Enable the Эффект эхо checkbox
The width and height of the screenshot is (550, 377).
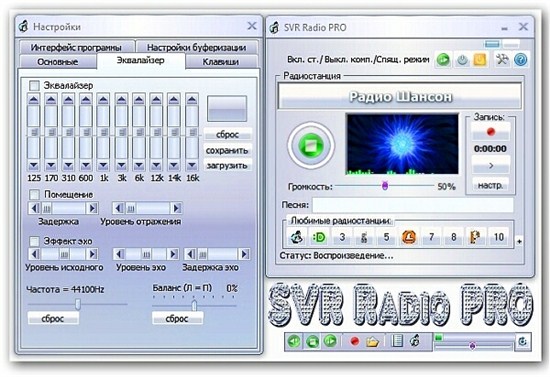[x=34, y=241]
